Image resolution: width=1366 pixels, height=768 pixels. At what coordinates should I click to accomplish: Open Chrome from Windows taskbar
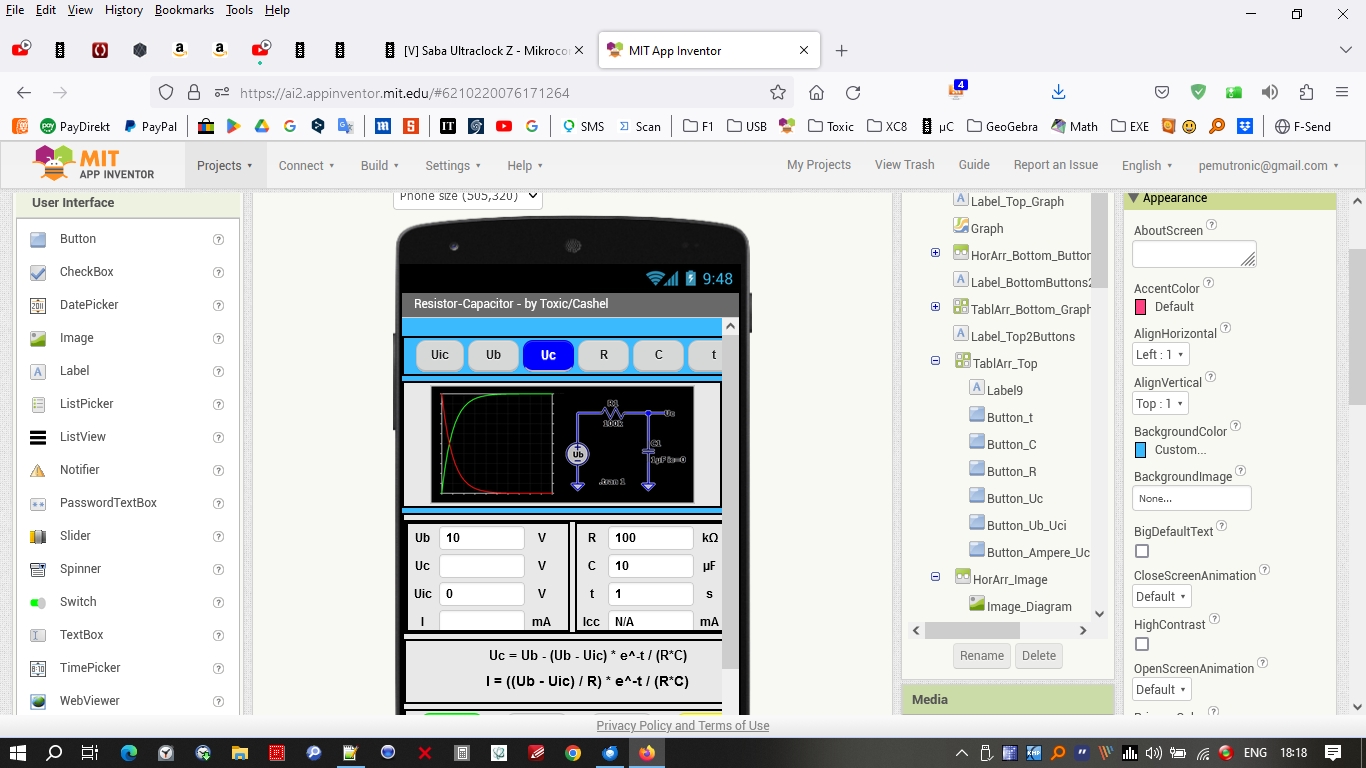click(573, 753)
